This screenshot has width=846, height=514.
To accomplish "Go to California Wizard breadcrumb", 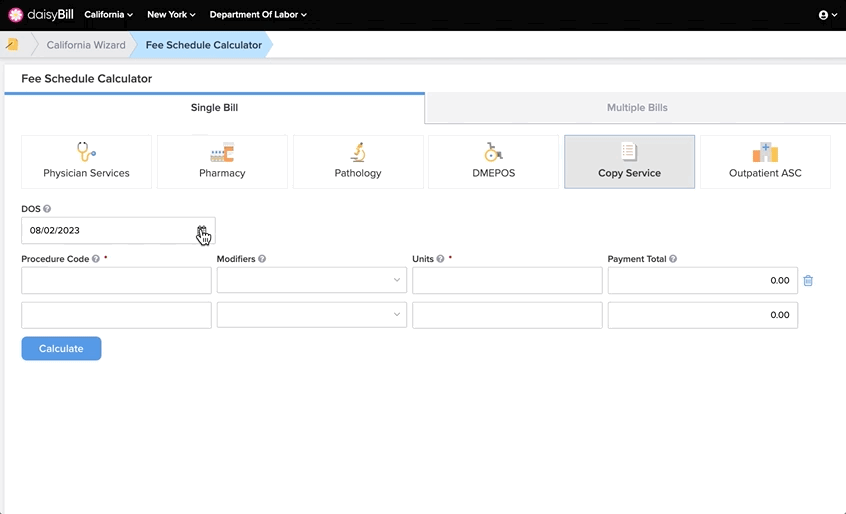I will [x=86, y=45].
